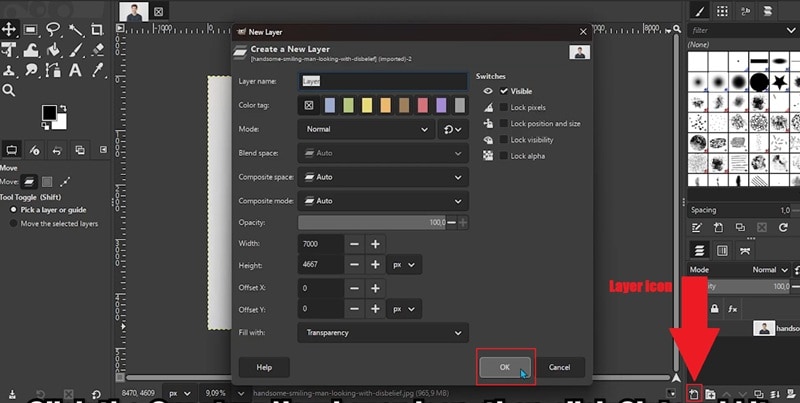The image size is (800, 403).
Task: Switch to the Fonts tab
Action: pyautogui.click(x=745, y=11)
